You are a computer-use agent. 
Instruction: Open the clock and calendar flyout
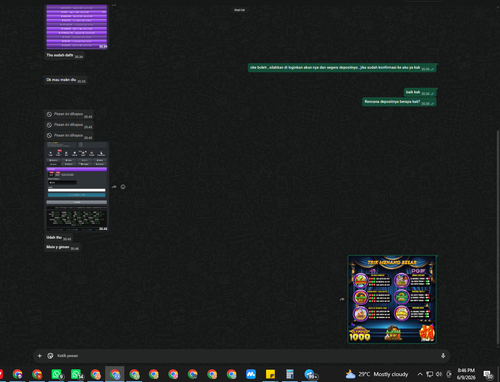coord(466,374)
